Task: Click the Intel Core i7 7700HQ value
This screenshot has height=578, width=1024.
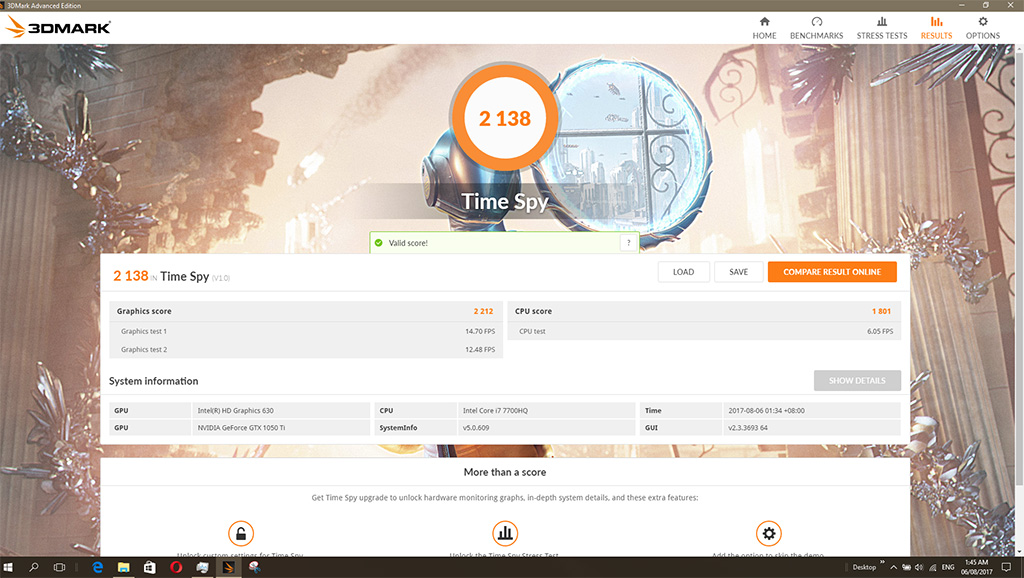Action: coord(495,411)
